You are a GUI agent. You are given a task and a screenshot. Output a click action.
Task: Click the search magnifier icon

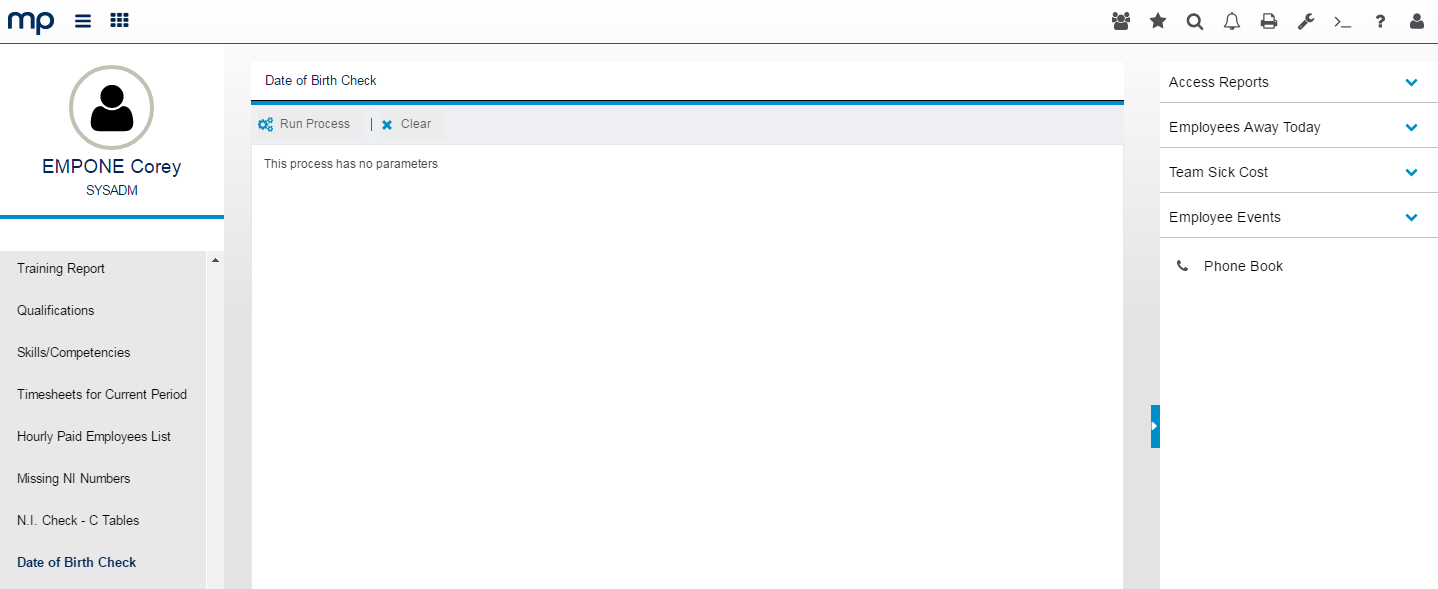[x=1195, y=21]
